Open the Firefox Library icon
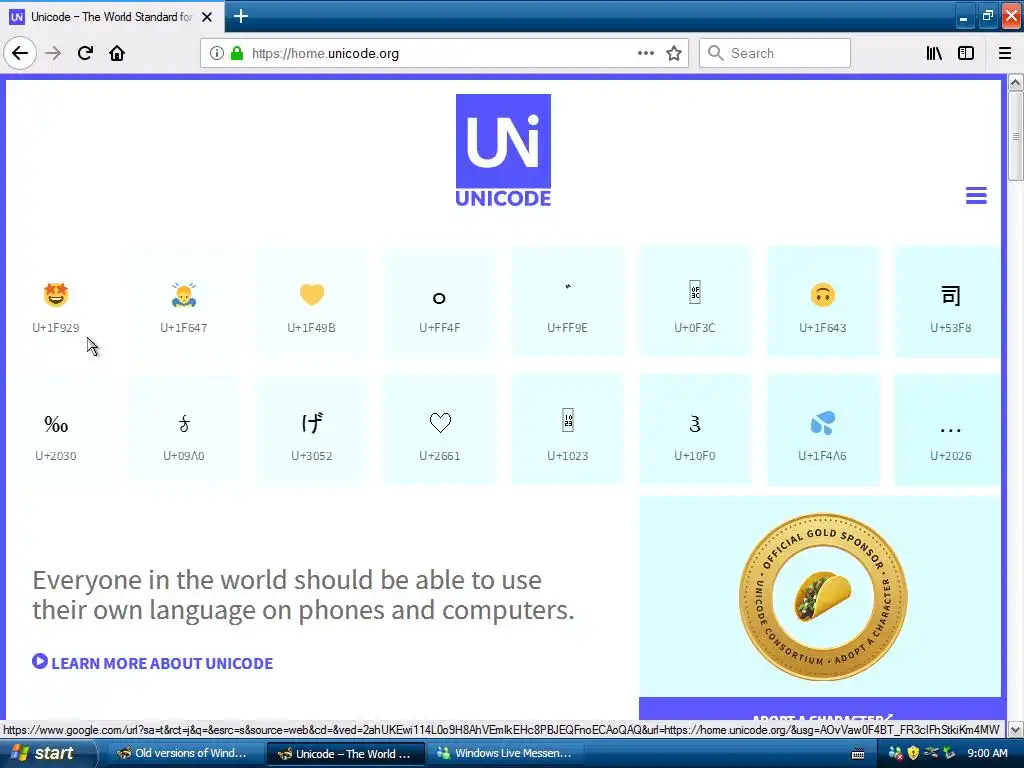 [934, 53]
